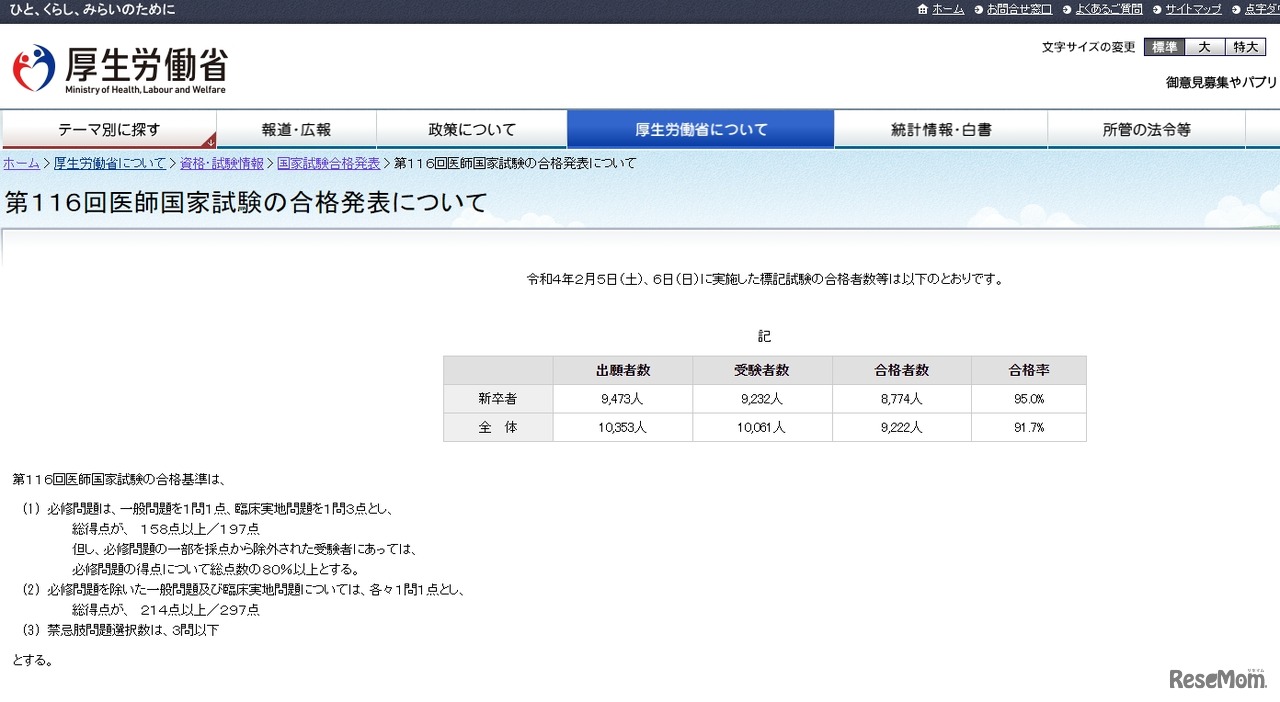Click the 資格・試験情報 breadcrumb link
Viewport: 1280px width, 702px height.
point(221,163)
